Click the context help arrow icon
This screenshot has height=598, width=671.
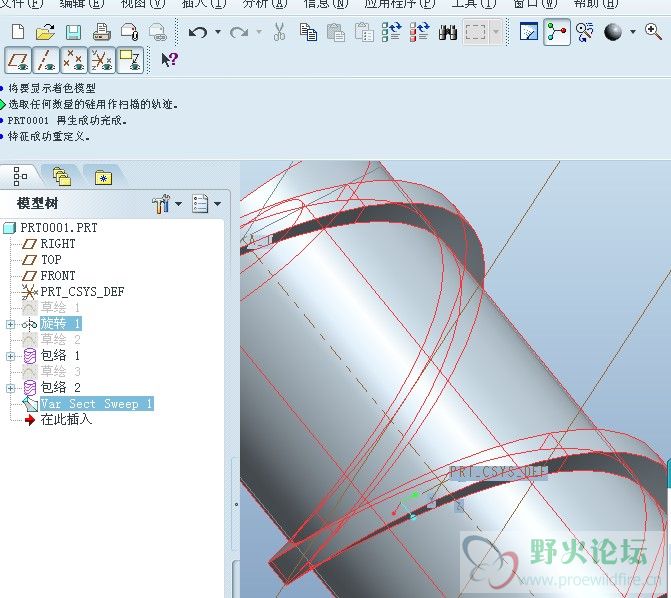click(170, 60)
